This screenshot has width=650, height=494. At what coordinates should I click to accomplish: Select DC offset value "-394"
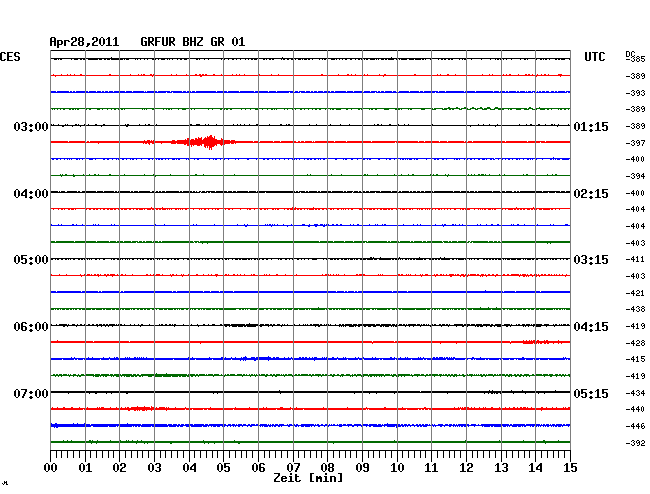coord(635,177)
